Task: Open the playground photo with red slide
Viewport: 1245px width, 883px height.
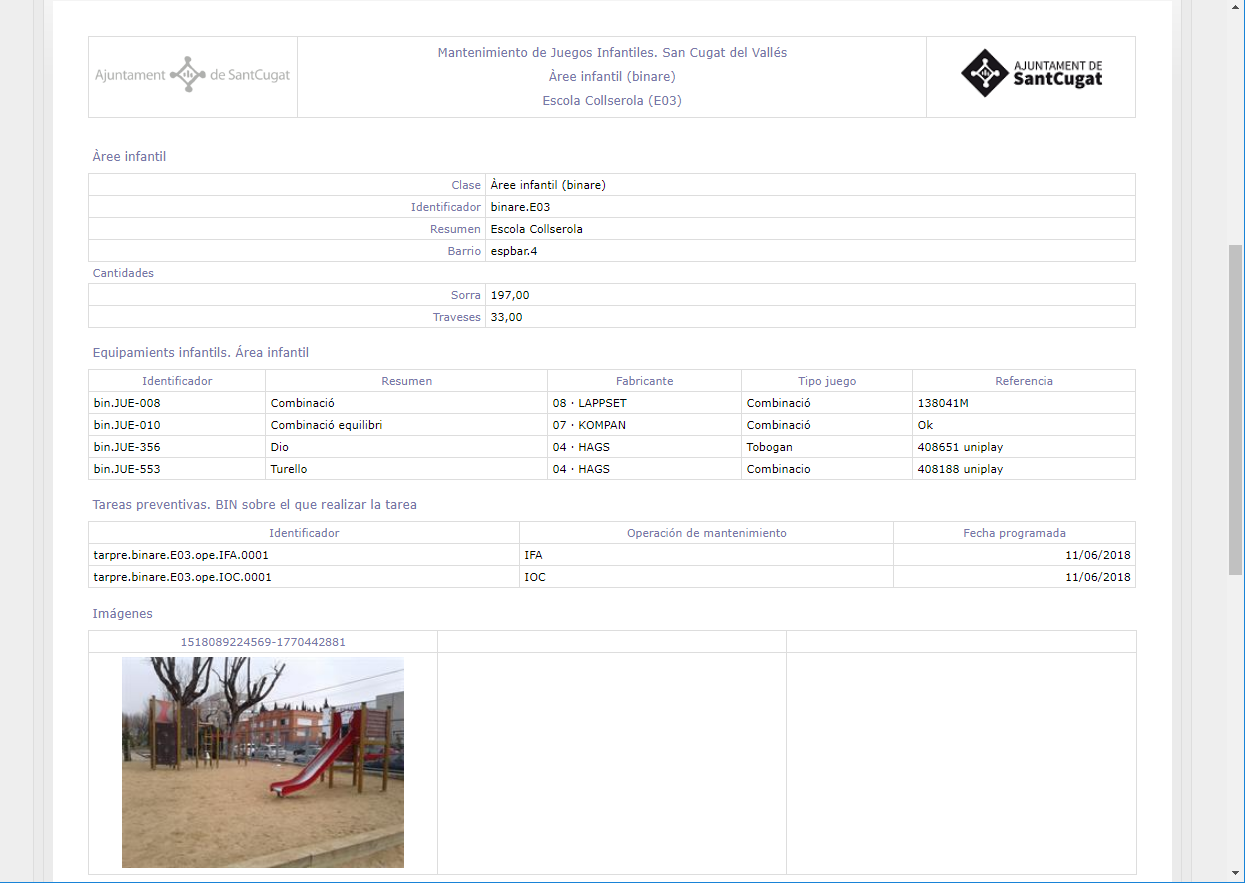Action: click(x=263, y=761)
